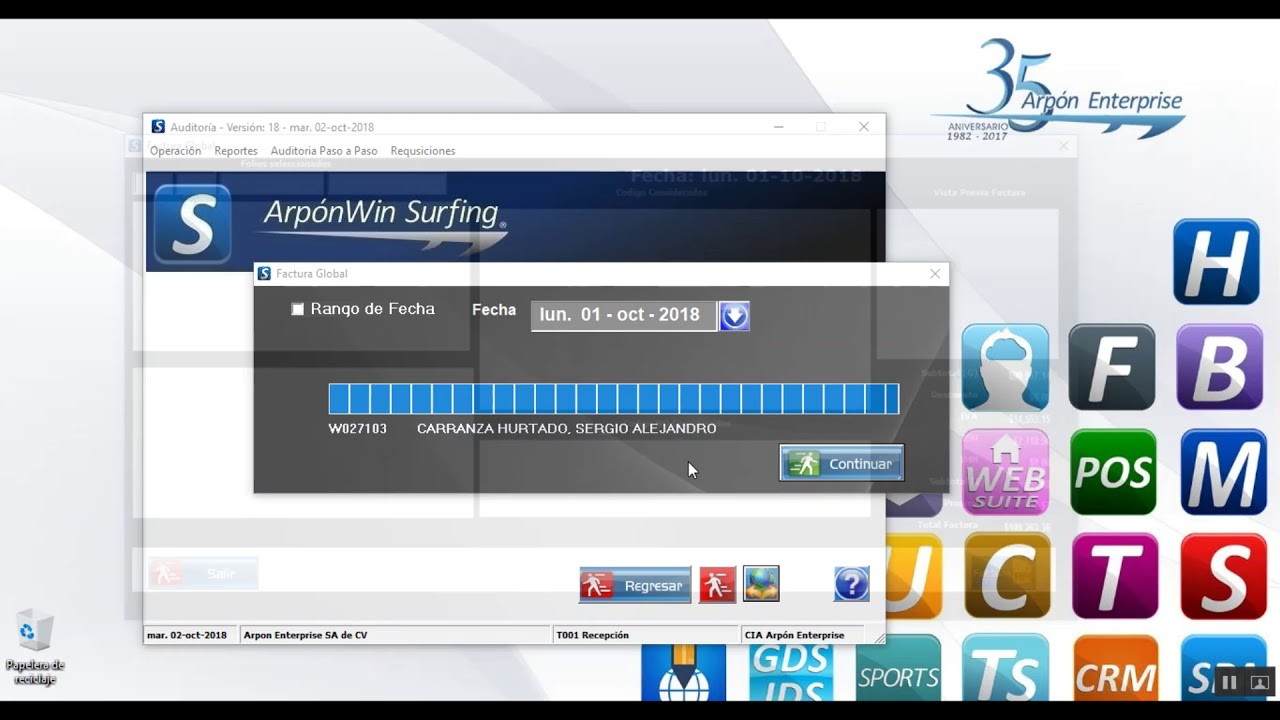This screenshot has height=720, width=1280.
Task: Click the Continuar button
Action: pos(842,463)
